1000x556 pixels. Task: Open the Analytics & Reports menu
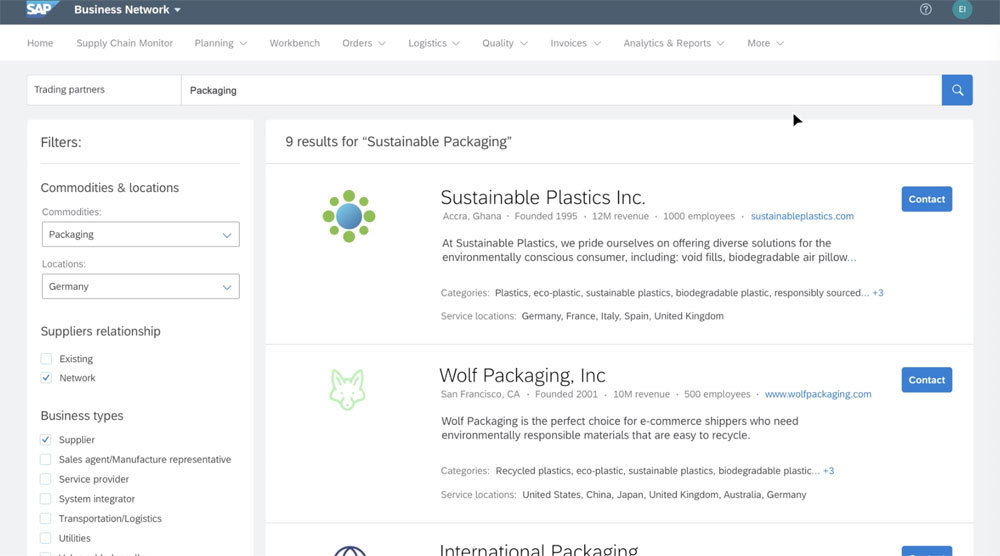click(x=673, y=43)
